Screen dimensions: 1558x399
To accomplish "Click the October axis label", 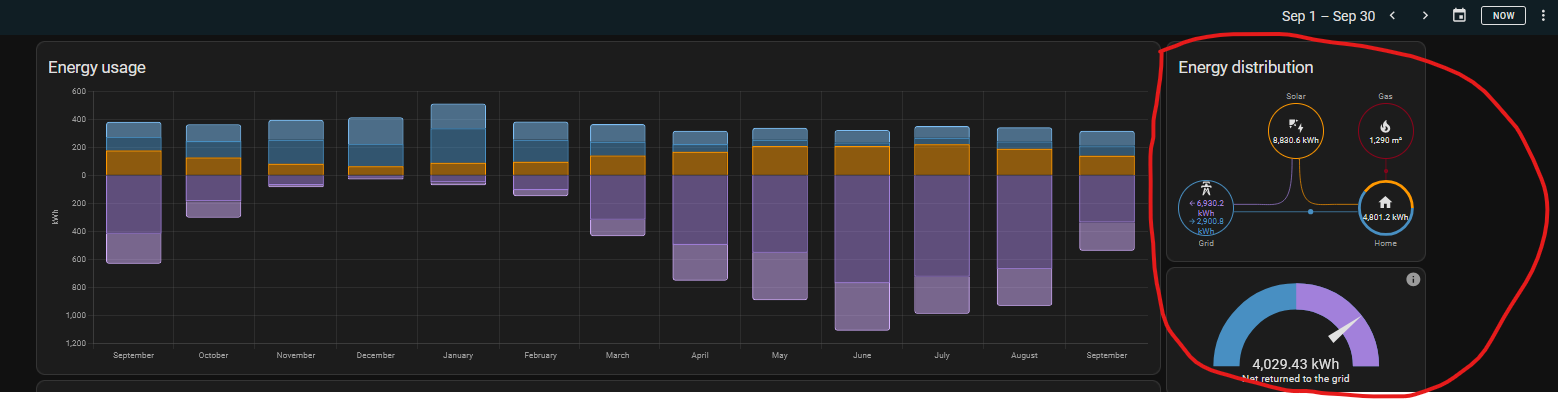I will point(214,355).
